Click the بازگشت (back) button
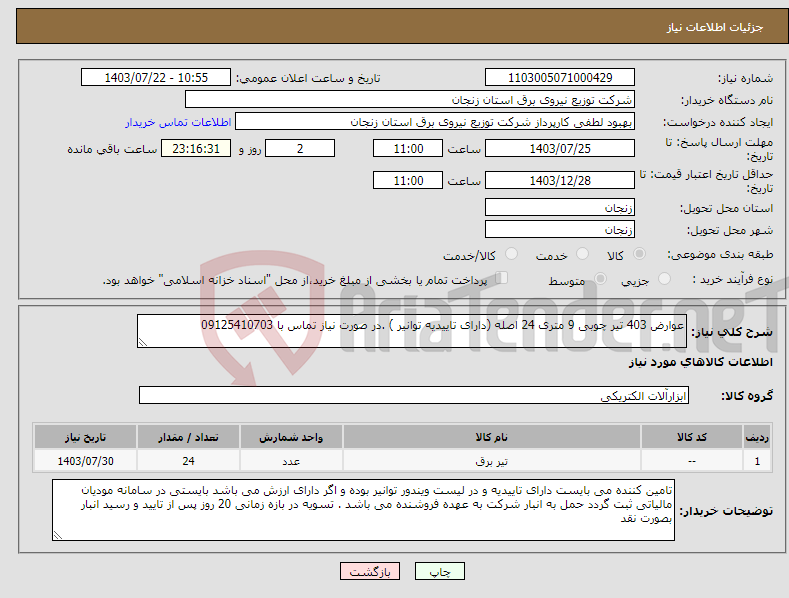 [370, 571]
